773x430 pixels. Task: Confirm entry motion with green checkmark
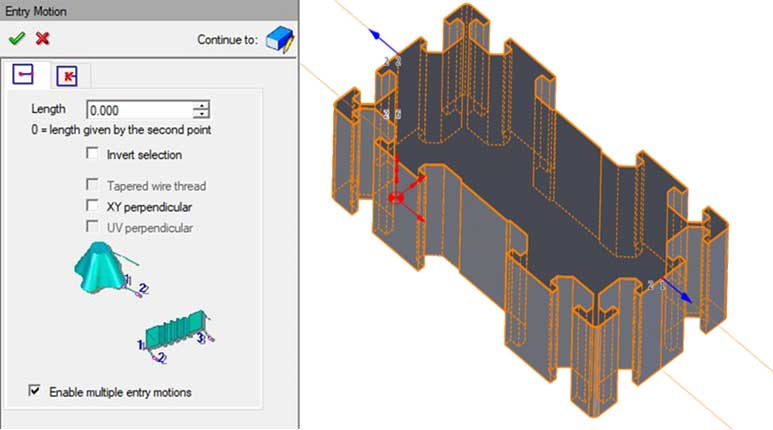16,38
